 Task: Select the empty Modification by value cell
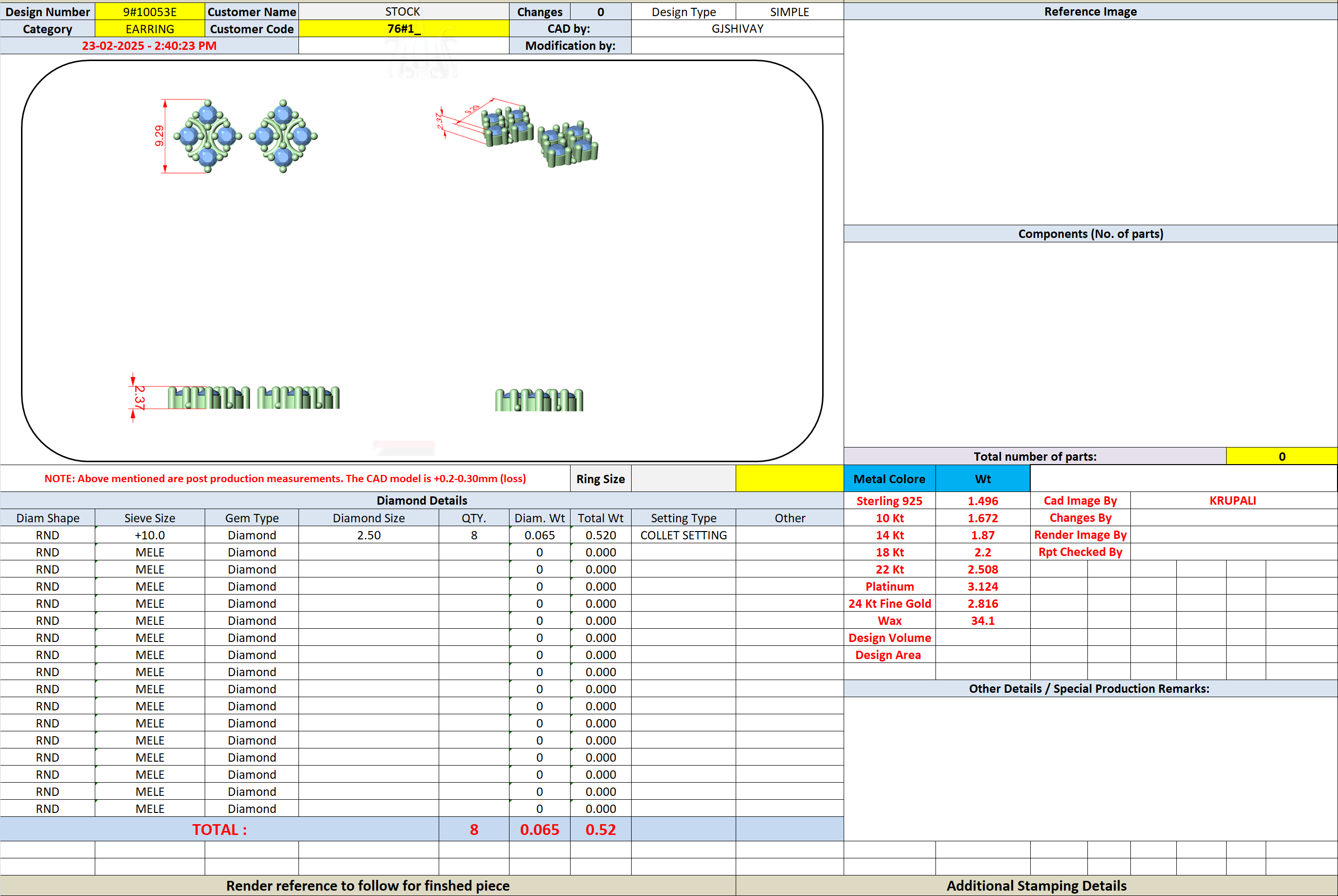coord(737,46)
